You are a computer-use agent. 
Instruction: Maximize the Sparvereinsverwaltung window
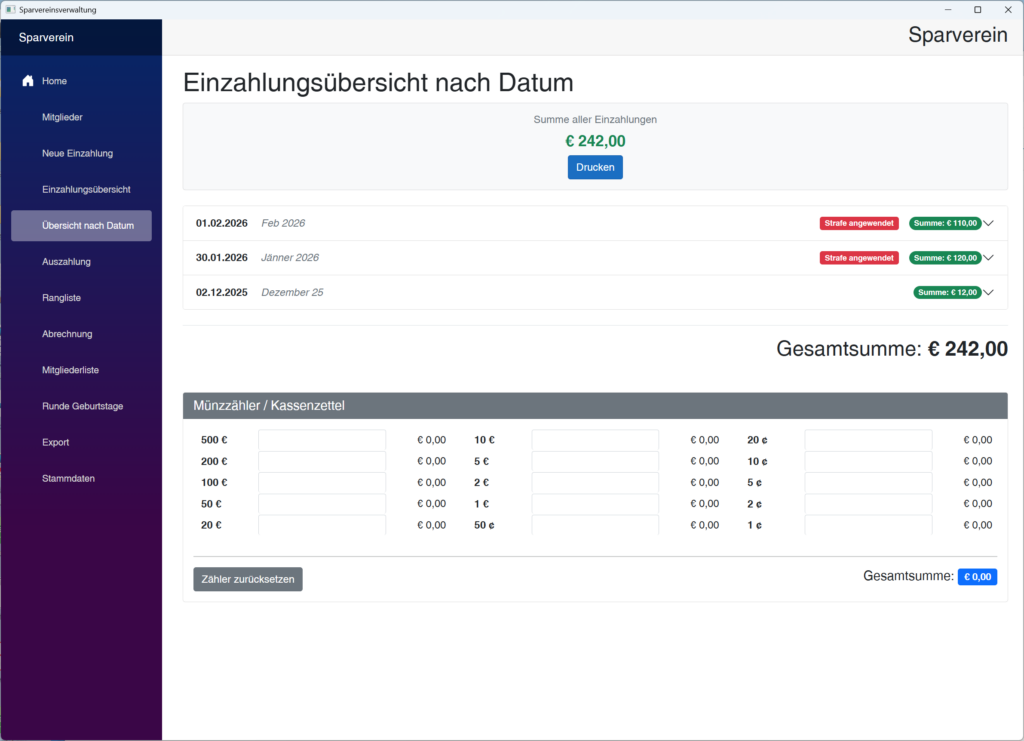coord(977,9)
